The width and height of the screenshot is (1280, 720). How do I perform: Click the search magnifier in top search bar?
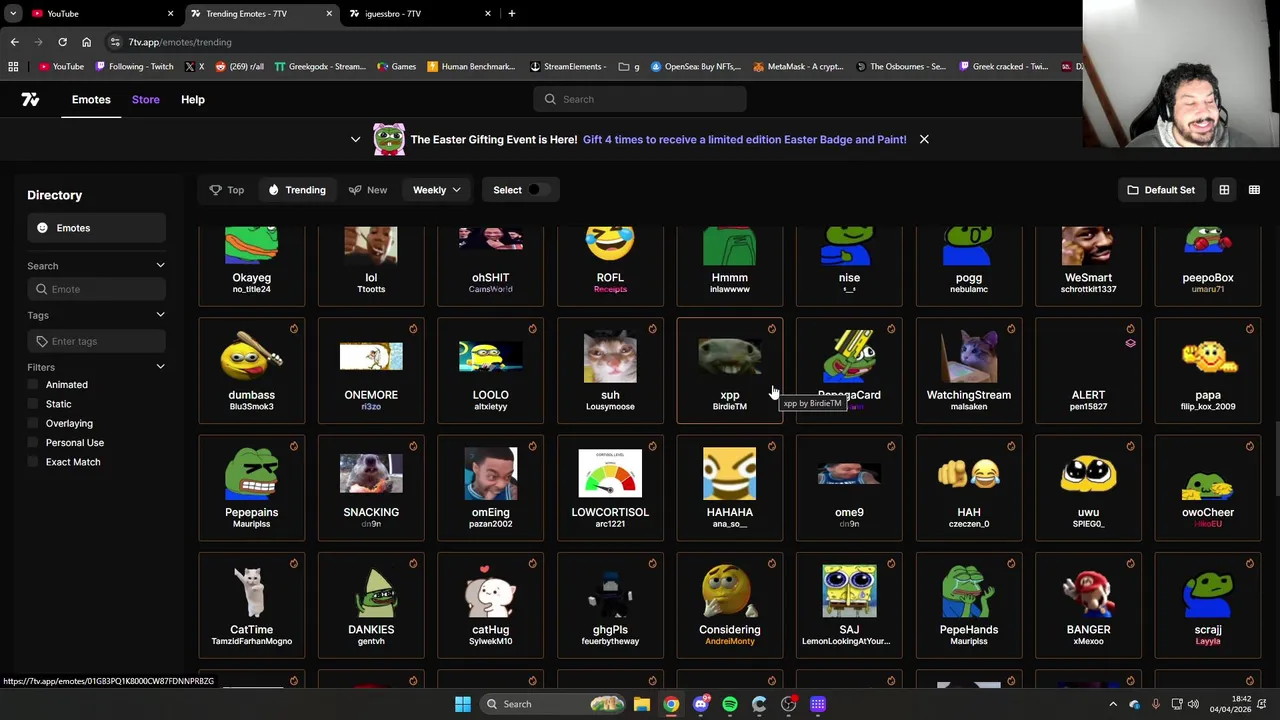coord(550,99)
